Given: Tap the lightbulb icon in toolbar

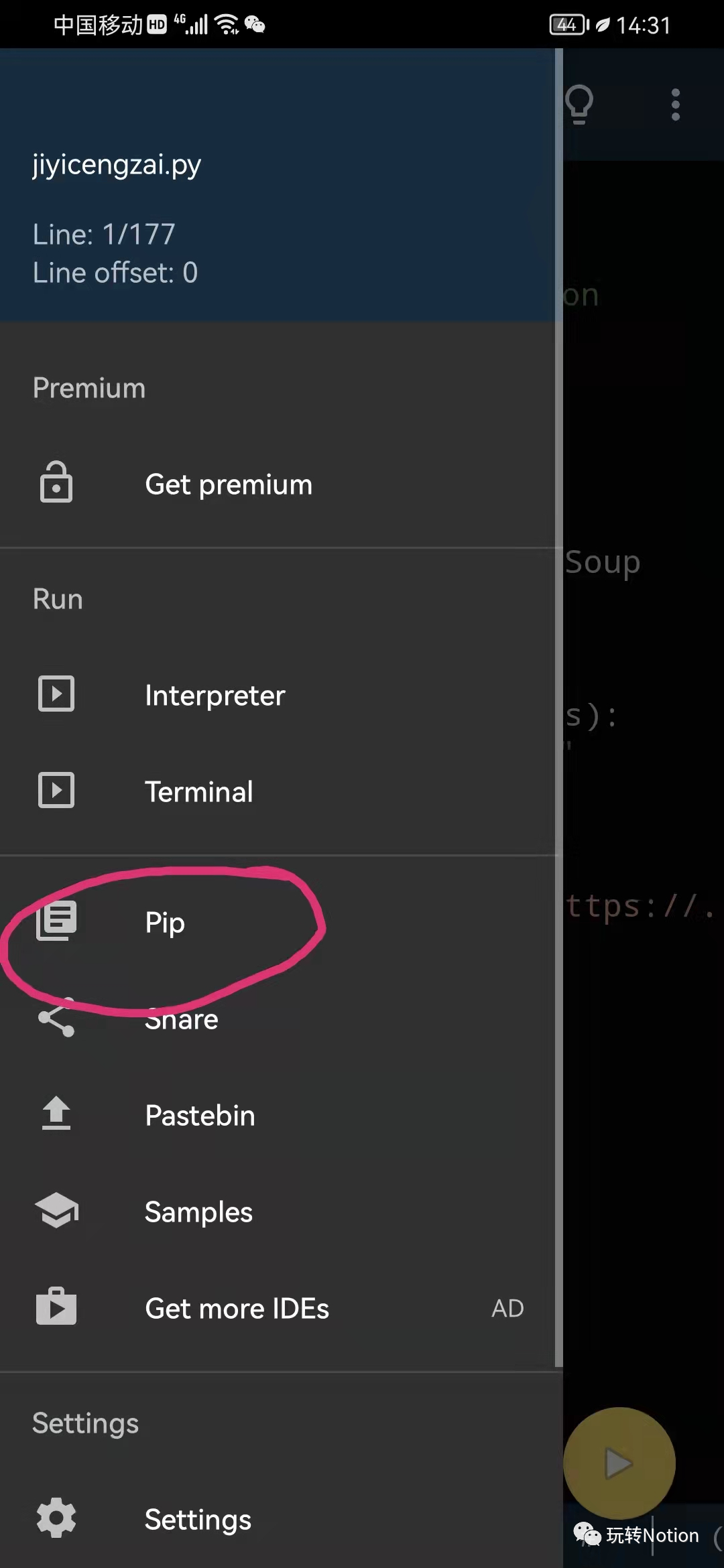Looking at the screenshot, I should tap(579, 104).
